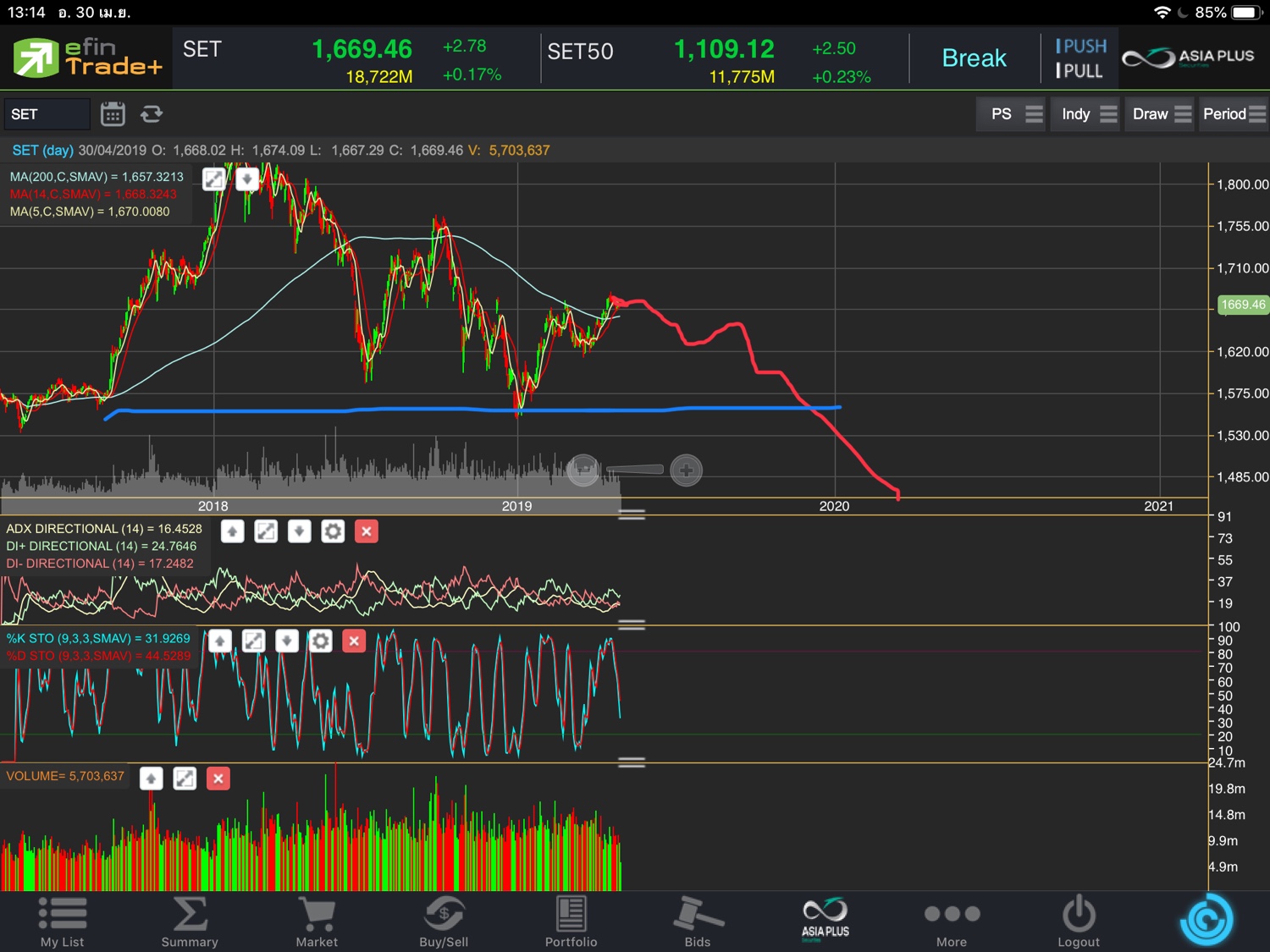The image size is (1270, 952).
Task: Switch to PUSH mode
Action: (1081, 47)
